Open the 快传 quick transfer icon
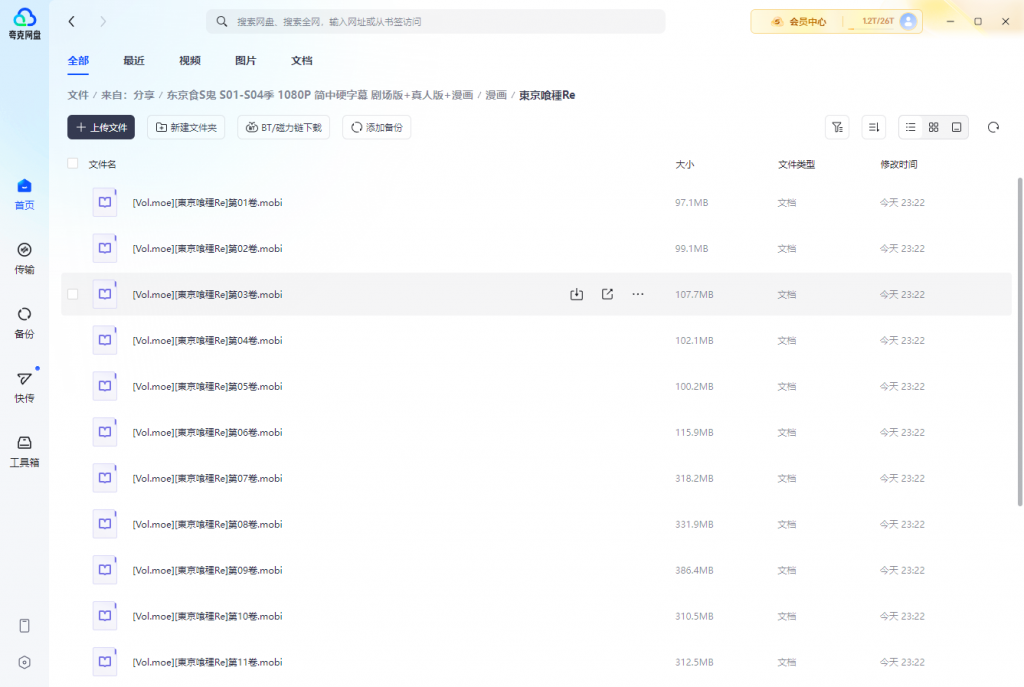 [24, 387]
